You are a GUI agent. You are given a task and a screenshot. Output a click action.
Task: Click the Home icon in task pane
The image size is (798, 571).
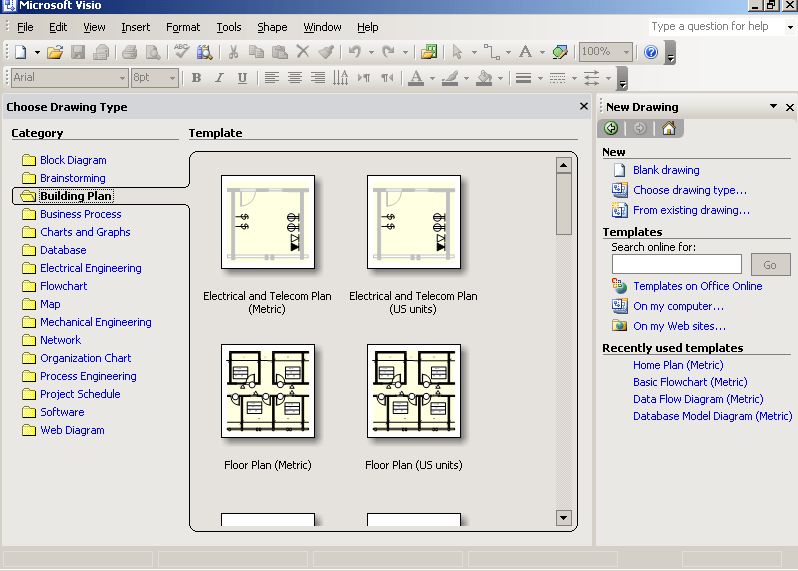(x=668, y=128)
